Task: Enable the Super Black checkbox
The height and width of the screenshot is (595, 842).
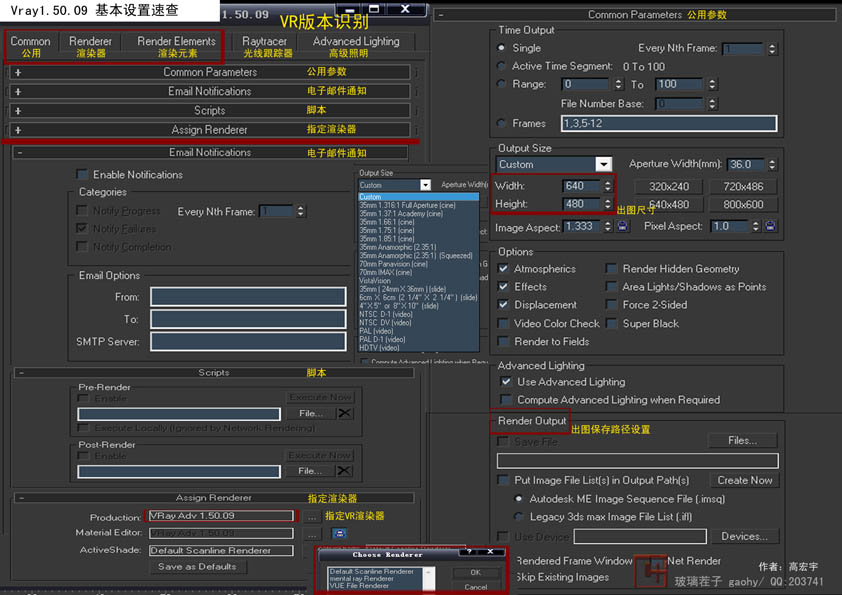Action: click(611, 323)
